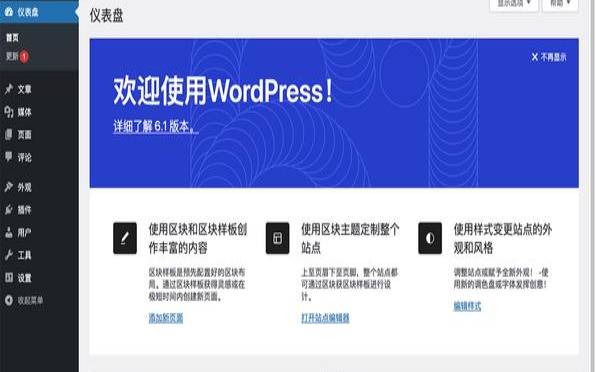Screen dimensions: 596x372
Task: Click the 打开站点编辑器 link
Action: click(x=325, y=318)
